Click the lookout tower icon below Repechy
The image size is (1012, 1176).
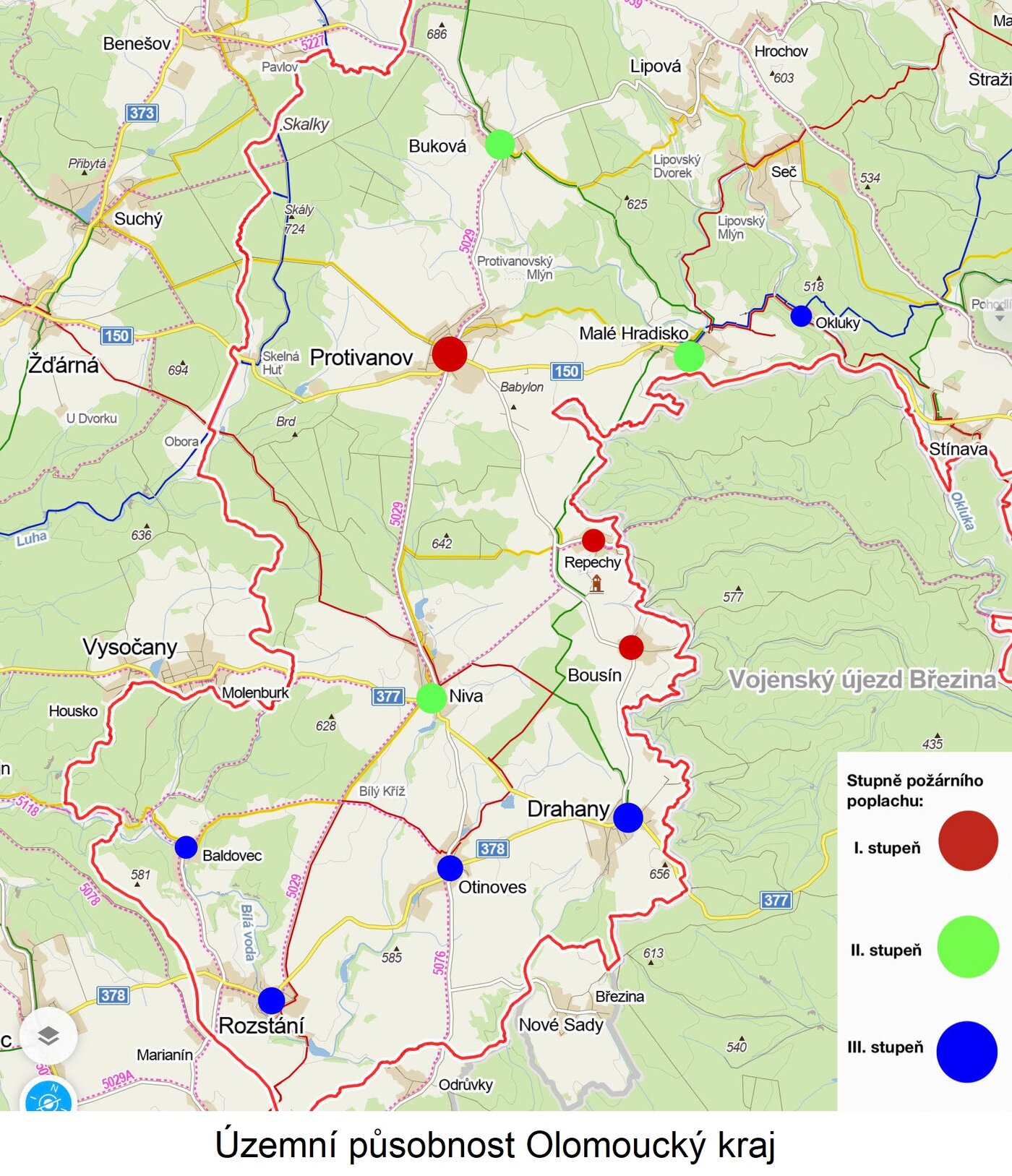tap(596, 583)
